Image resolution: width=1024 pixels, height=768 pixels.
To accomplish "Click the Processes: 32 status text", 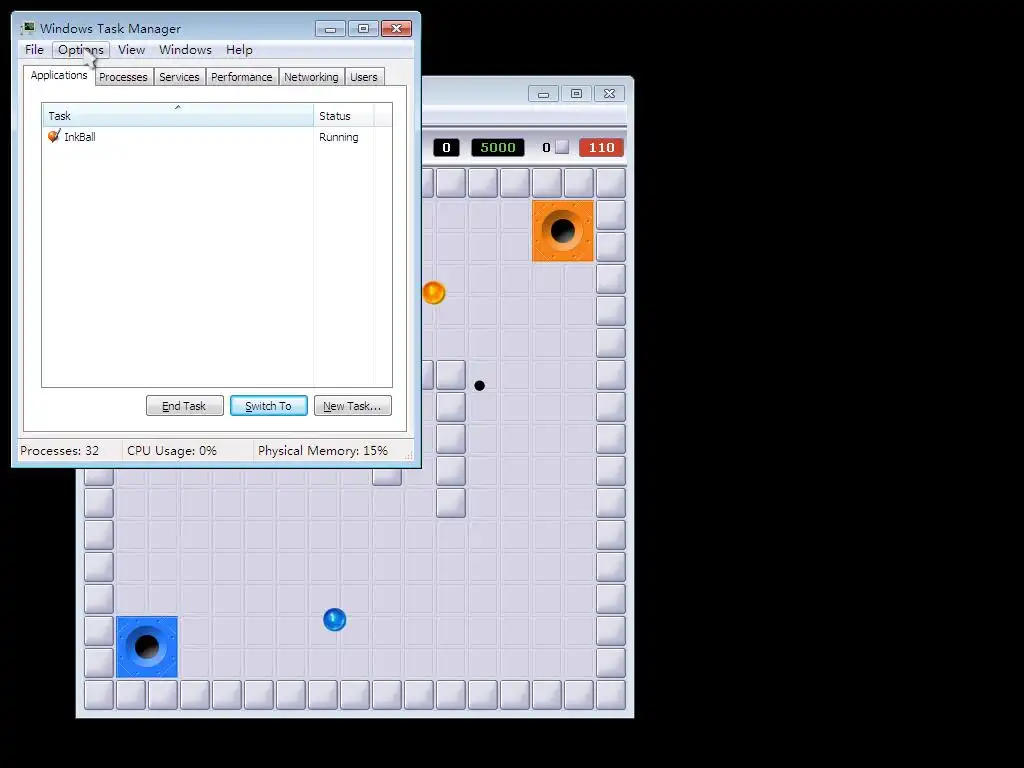I will (59, 451).
